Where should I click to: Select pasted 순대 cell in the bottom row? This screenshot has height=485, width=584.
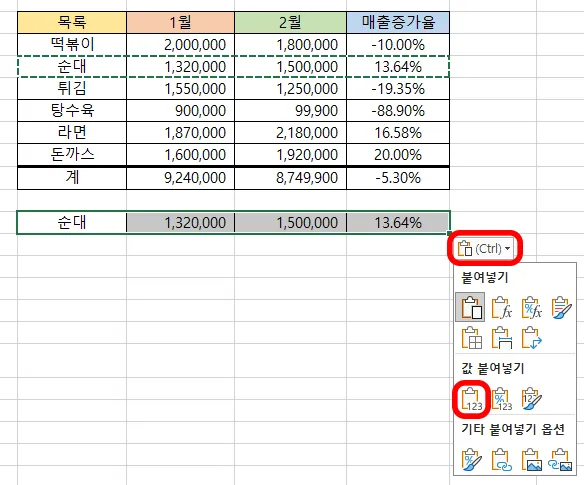coord(72,222)
